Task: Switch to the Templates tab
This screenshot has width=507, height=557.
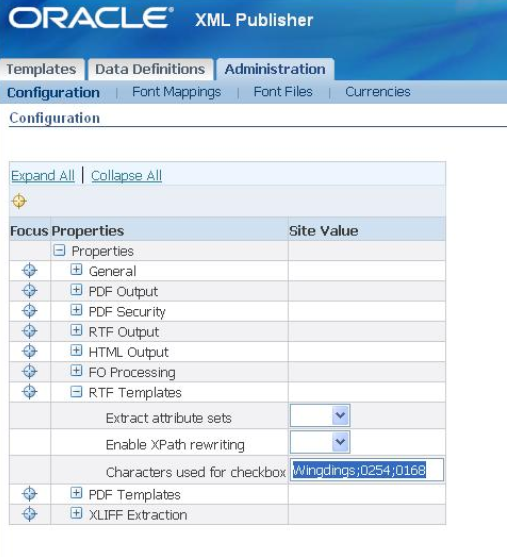Action: (42, 69)
